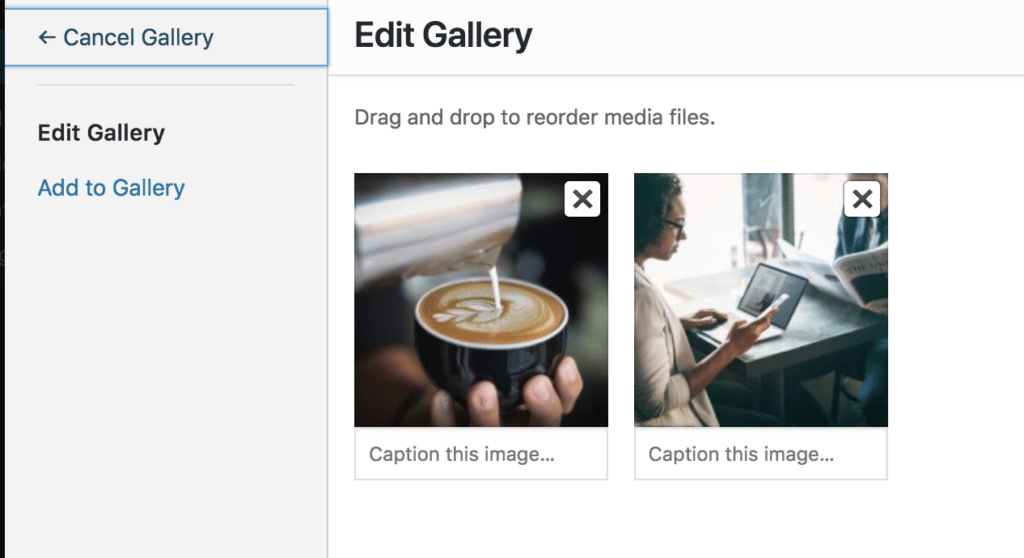This screenshot has width=1024, height=558.
Task: Click the Edit Gallery page heading
Action: (x=443, y=36)
